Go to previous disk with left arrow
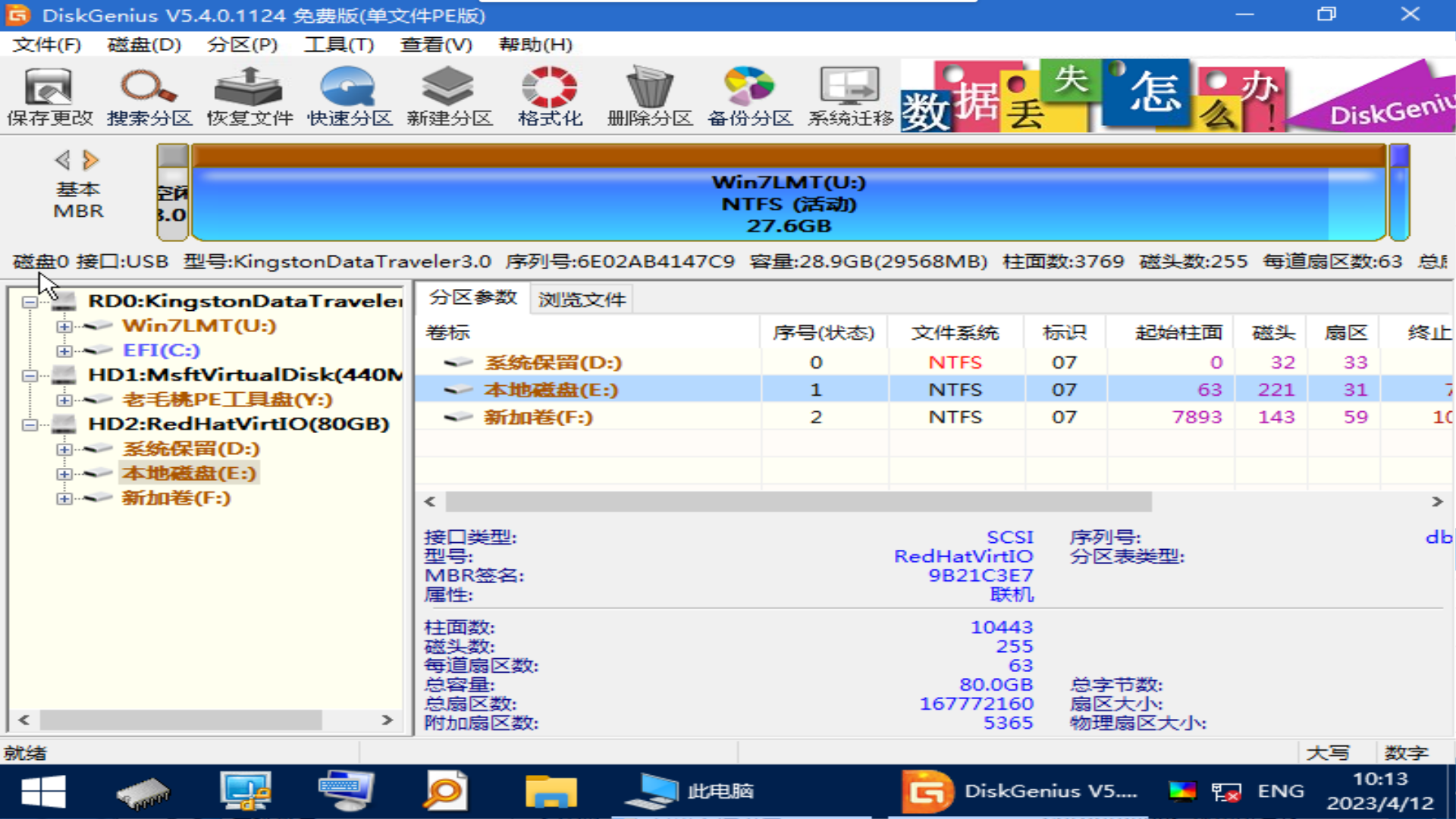The image size is (1456, 819). (63, 160)
